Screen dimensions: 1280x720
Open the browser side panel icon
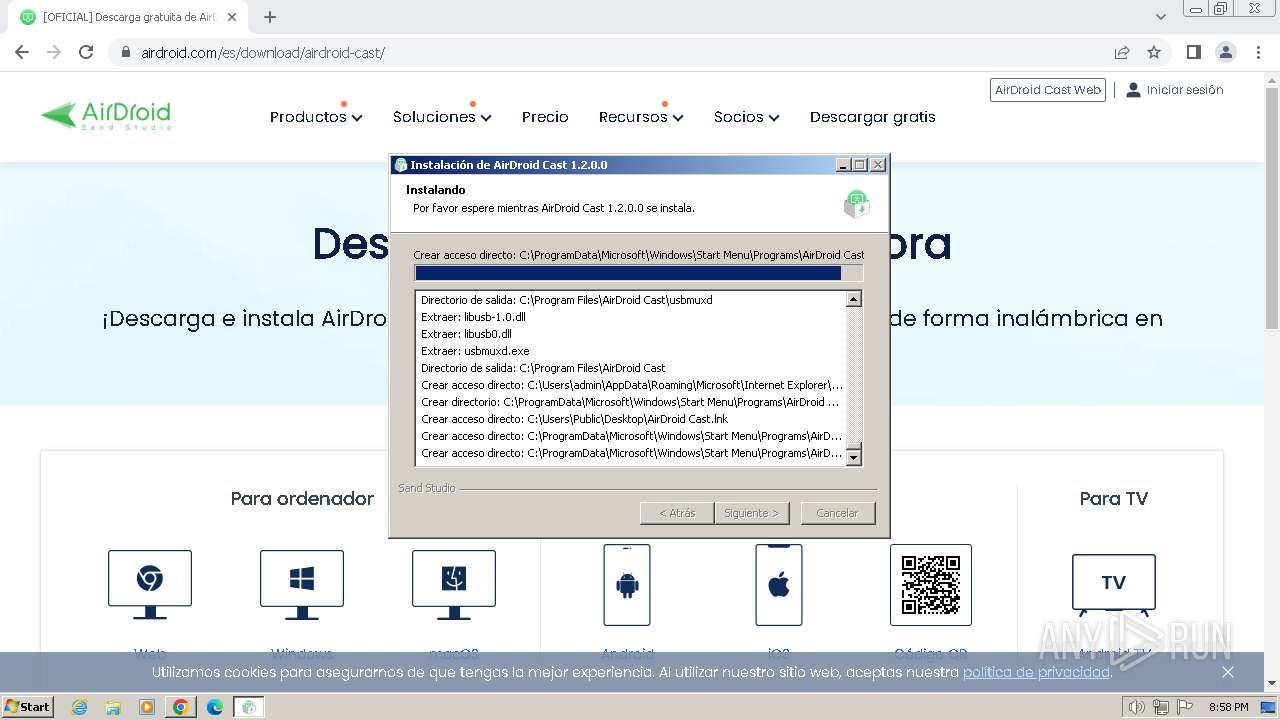pyautogui.click(x=1193, y=52)
